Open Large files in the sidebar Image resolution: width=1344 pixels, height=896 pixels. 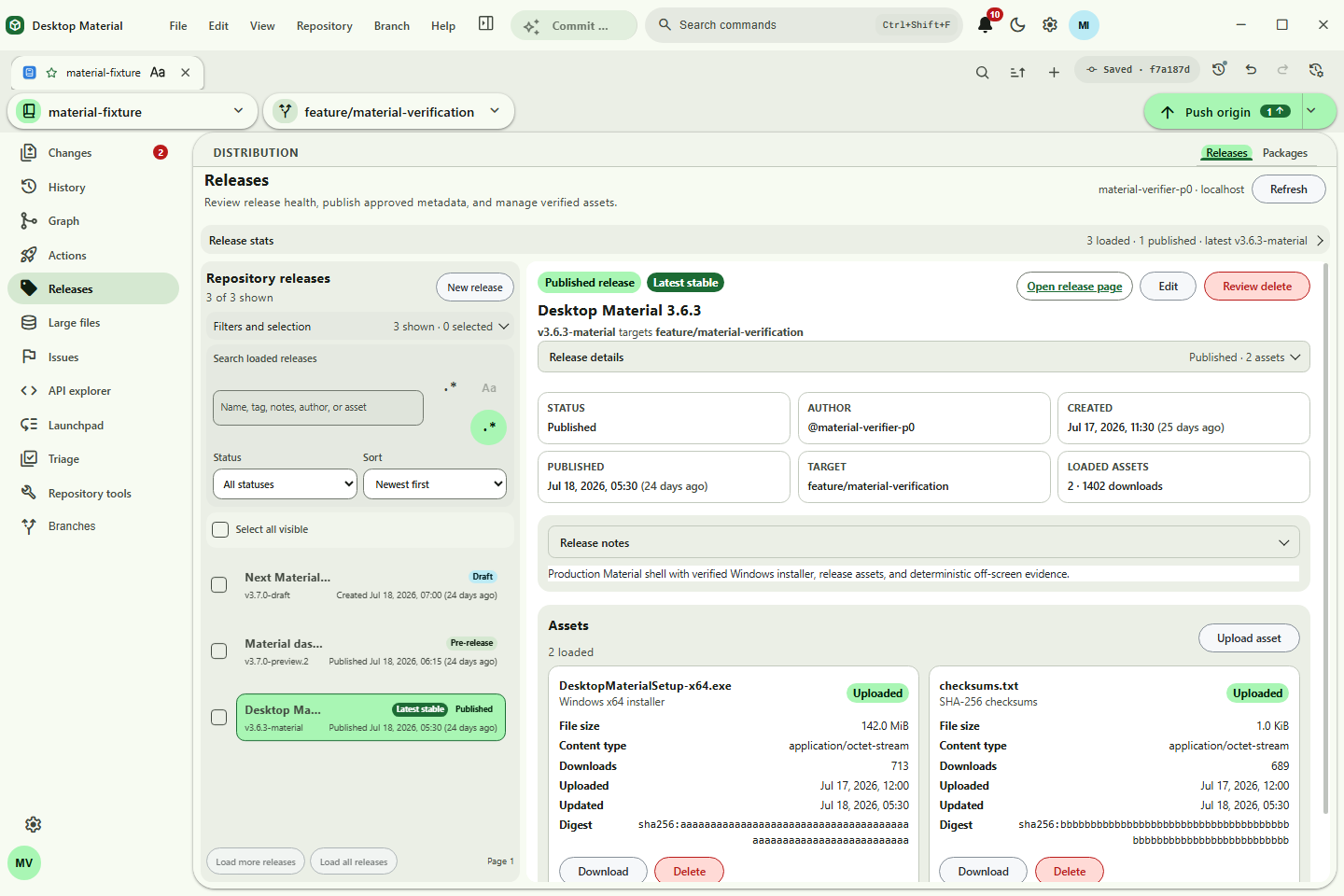point(93,323)
